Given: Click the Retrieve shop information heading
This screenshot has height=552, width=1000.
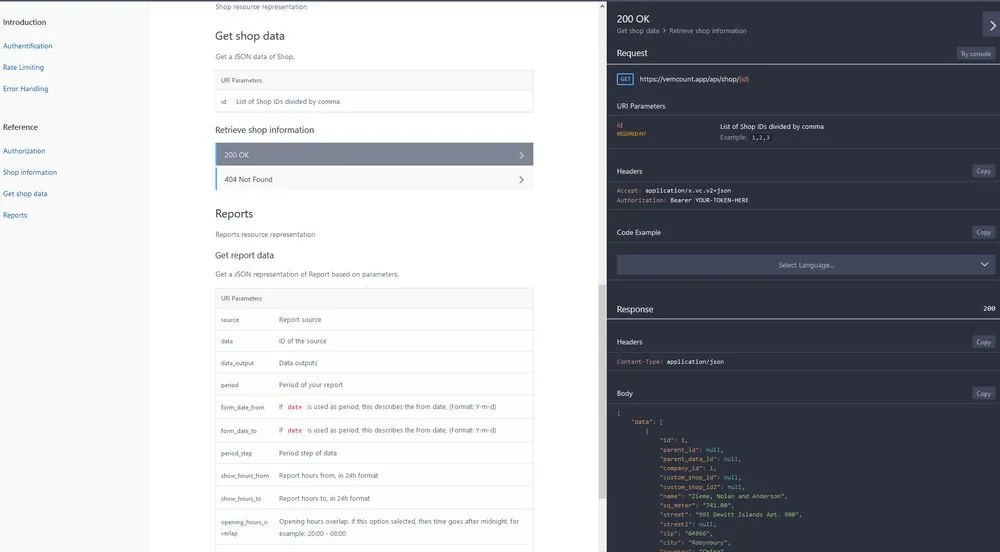Looking at the screenshot, I should coord(265,130).
